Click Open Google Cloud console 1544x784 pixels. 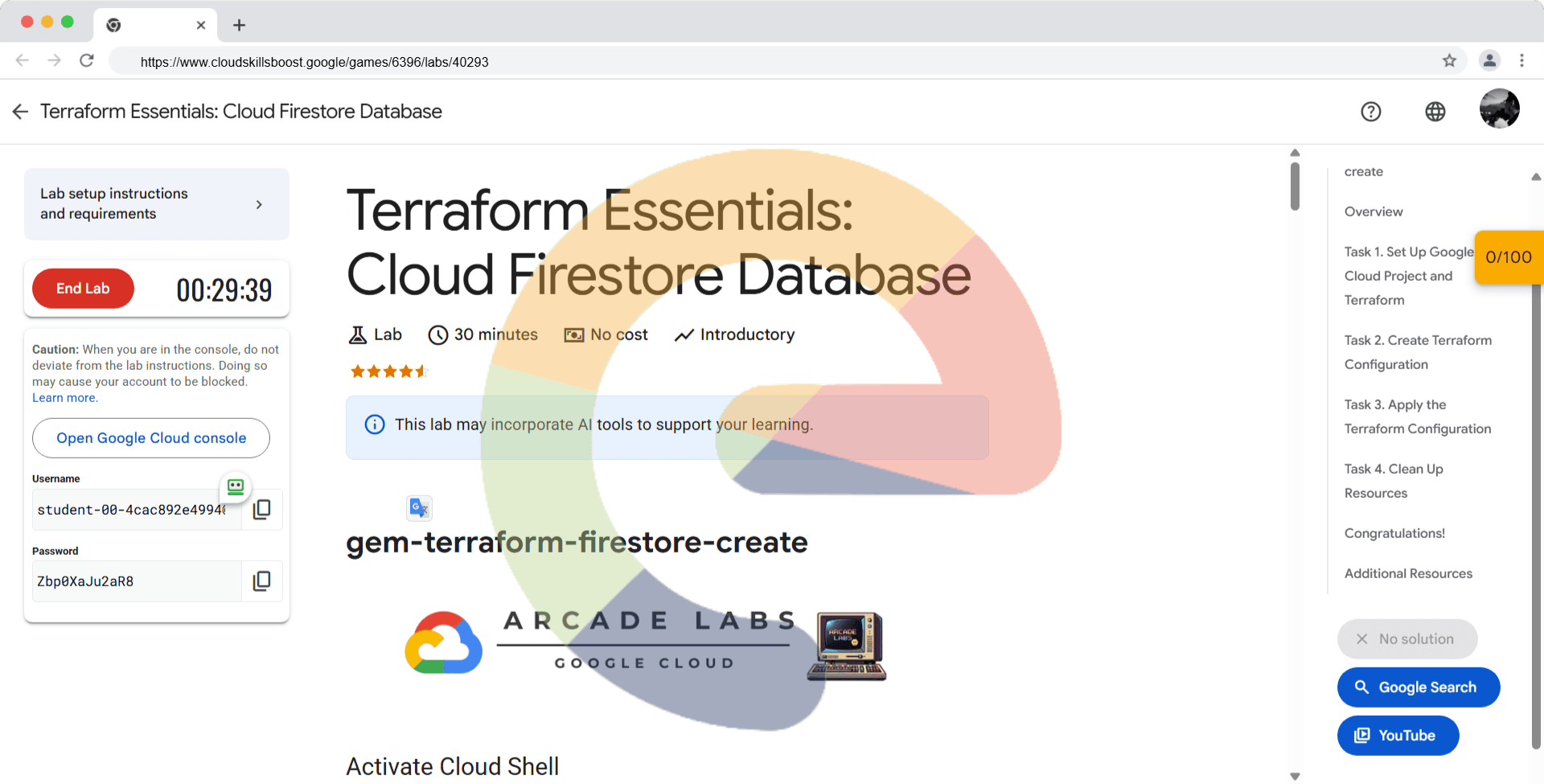[x=151, y=438]
